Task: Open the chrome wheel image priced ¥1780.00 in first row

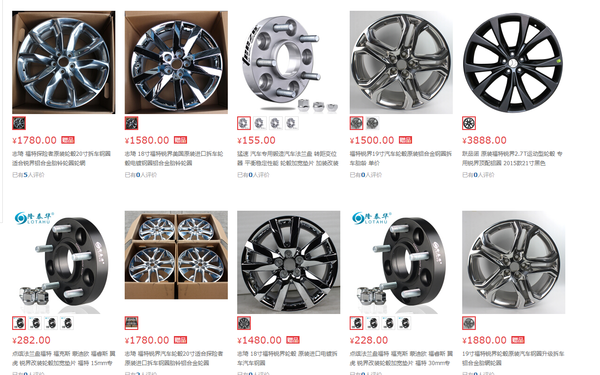Action: [64, 62]
